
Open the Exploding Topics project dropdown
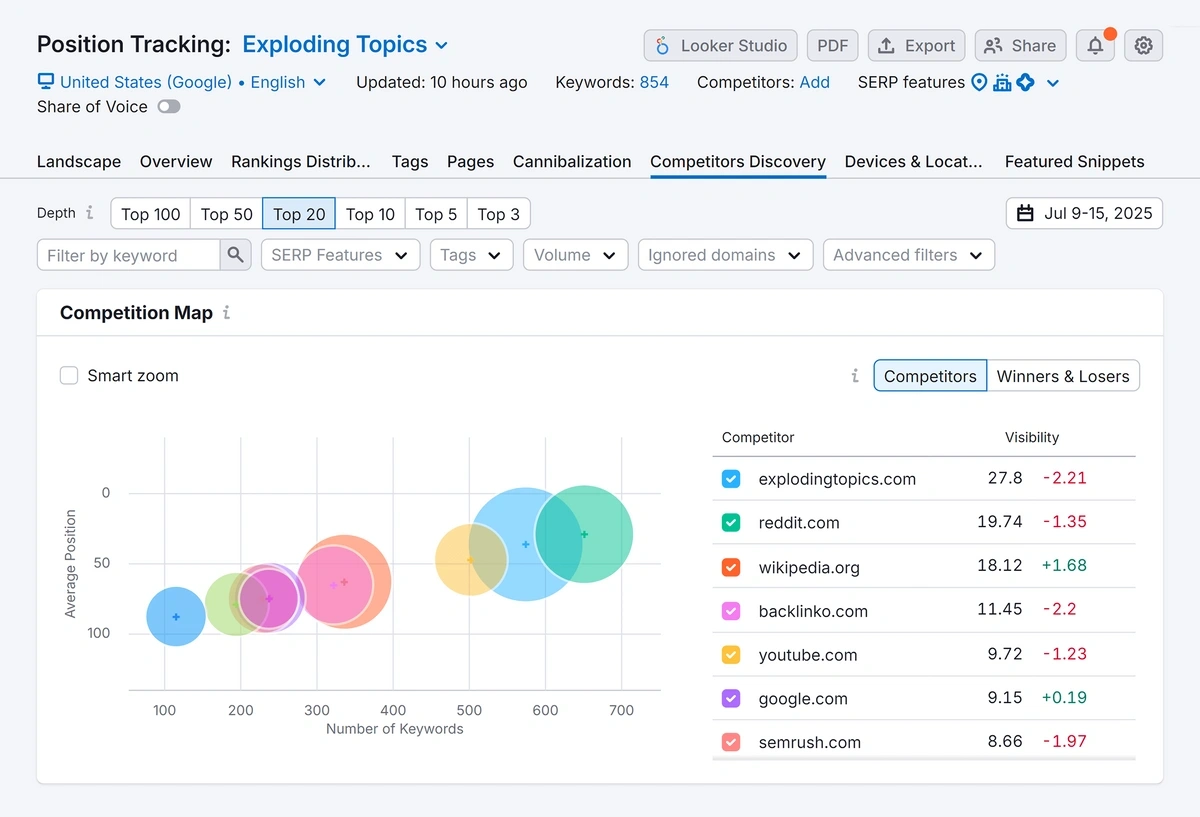(345, 45)
